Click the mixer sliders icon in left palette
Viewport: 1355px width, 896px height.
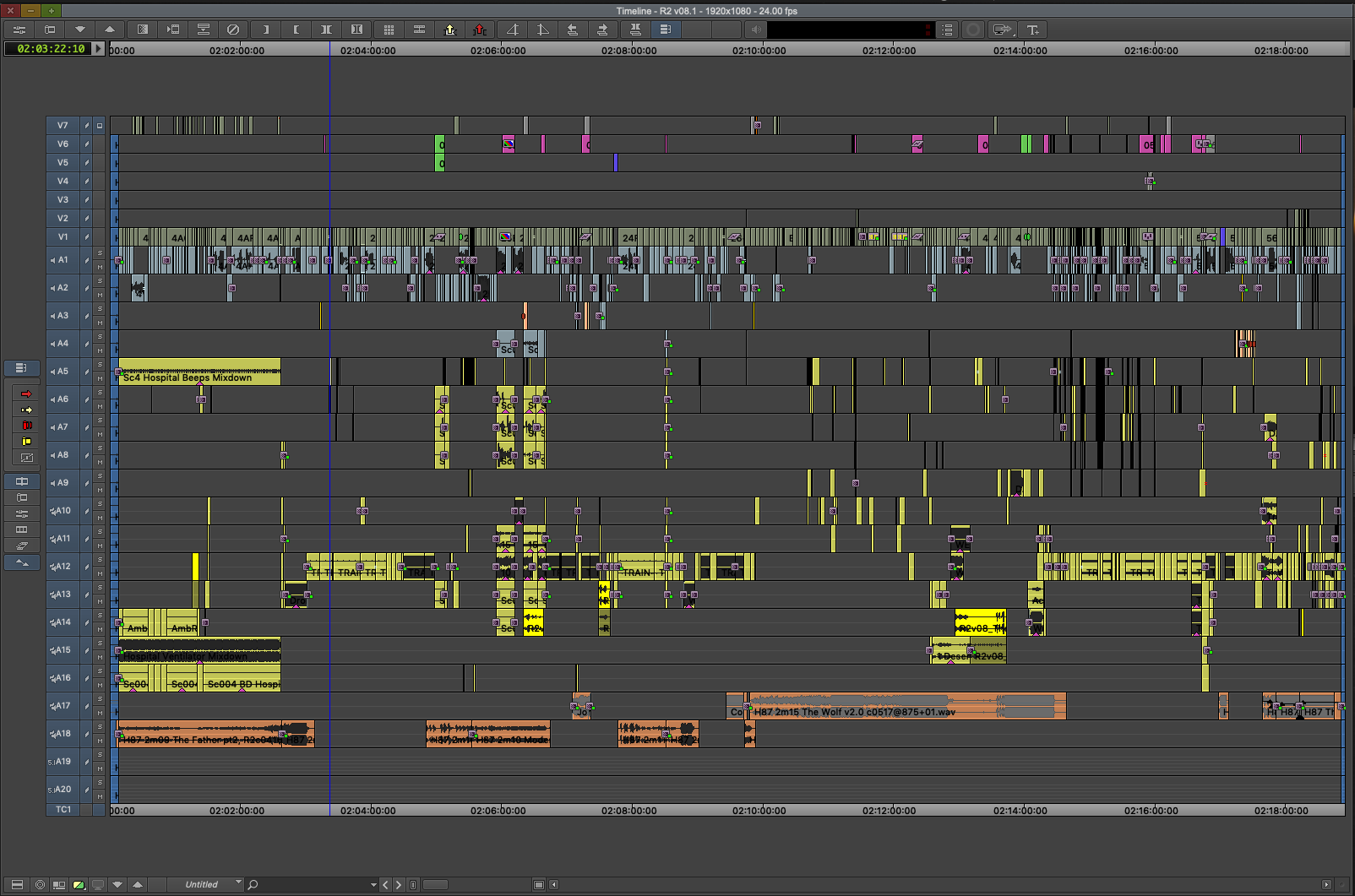[x=22, y=513]
